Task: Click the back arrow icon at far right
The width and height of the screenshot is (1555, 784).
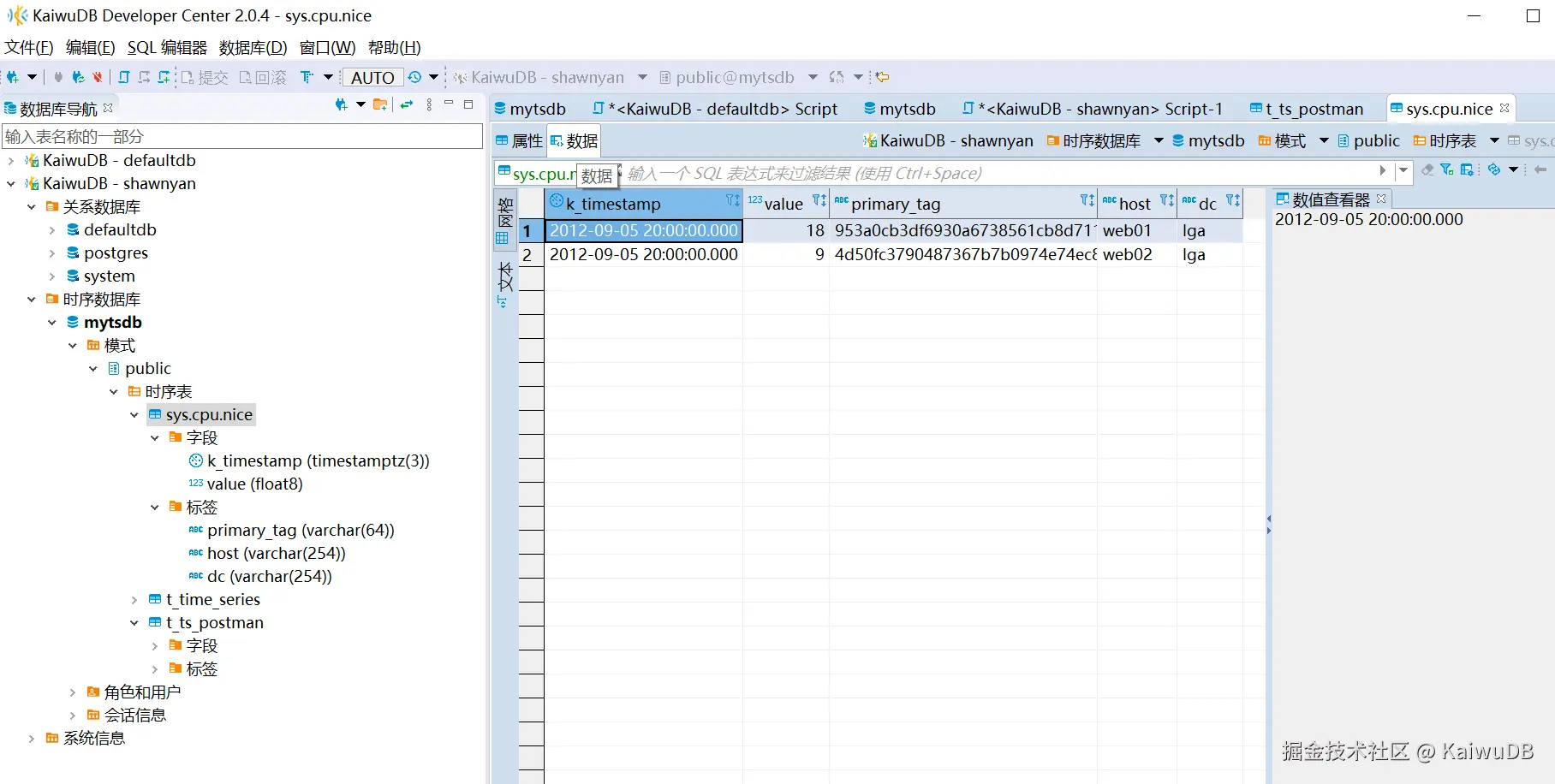Action: click(1541, 169)
